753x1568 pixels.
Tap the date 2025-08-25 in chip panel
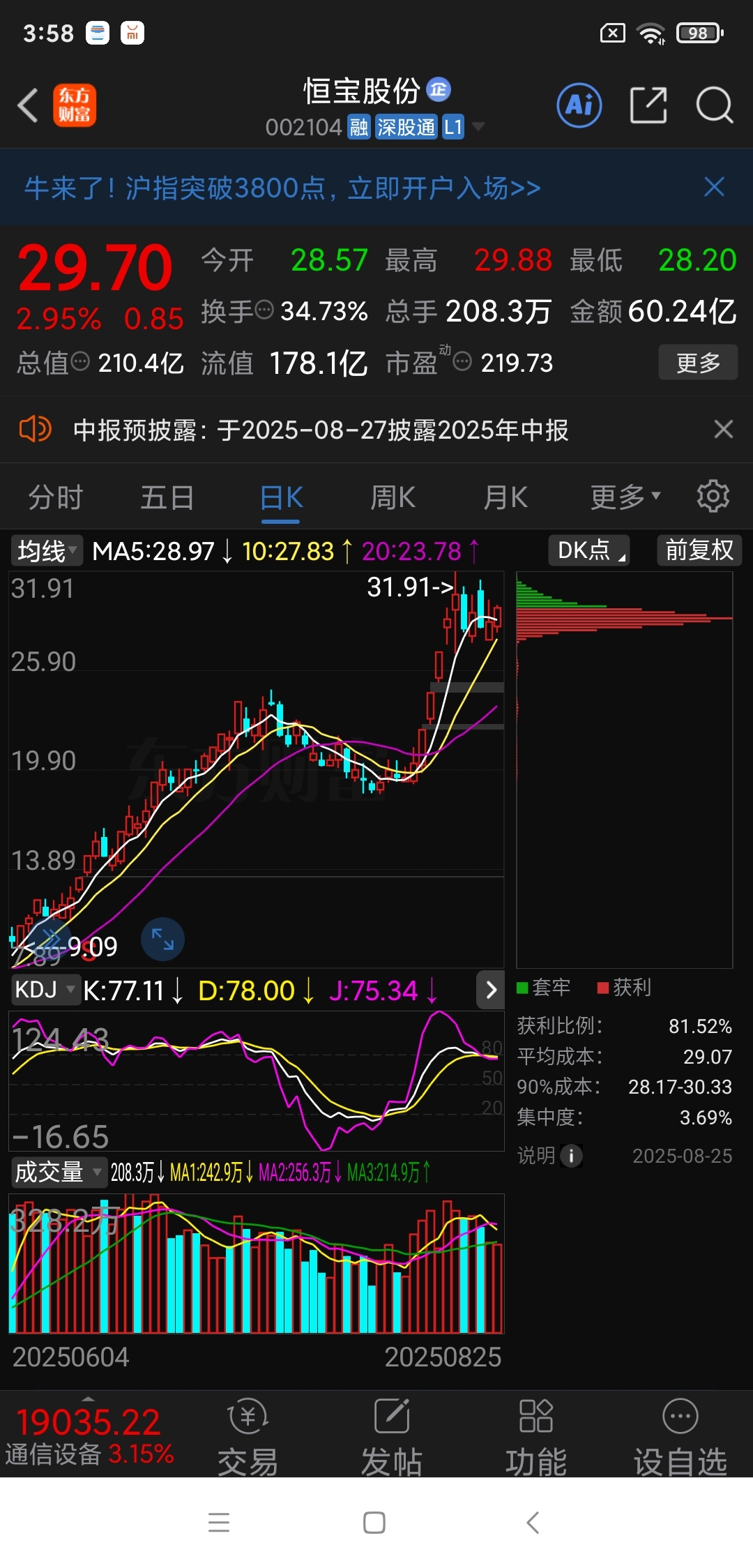(x=682, y=1156)
